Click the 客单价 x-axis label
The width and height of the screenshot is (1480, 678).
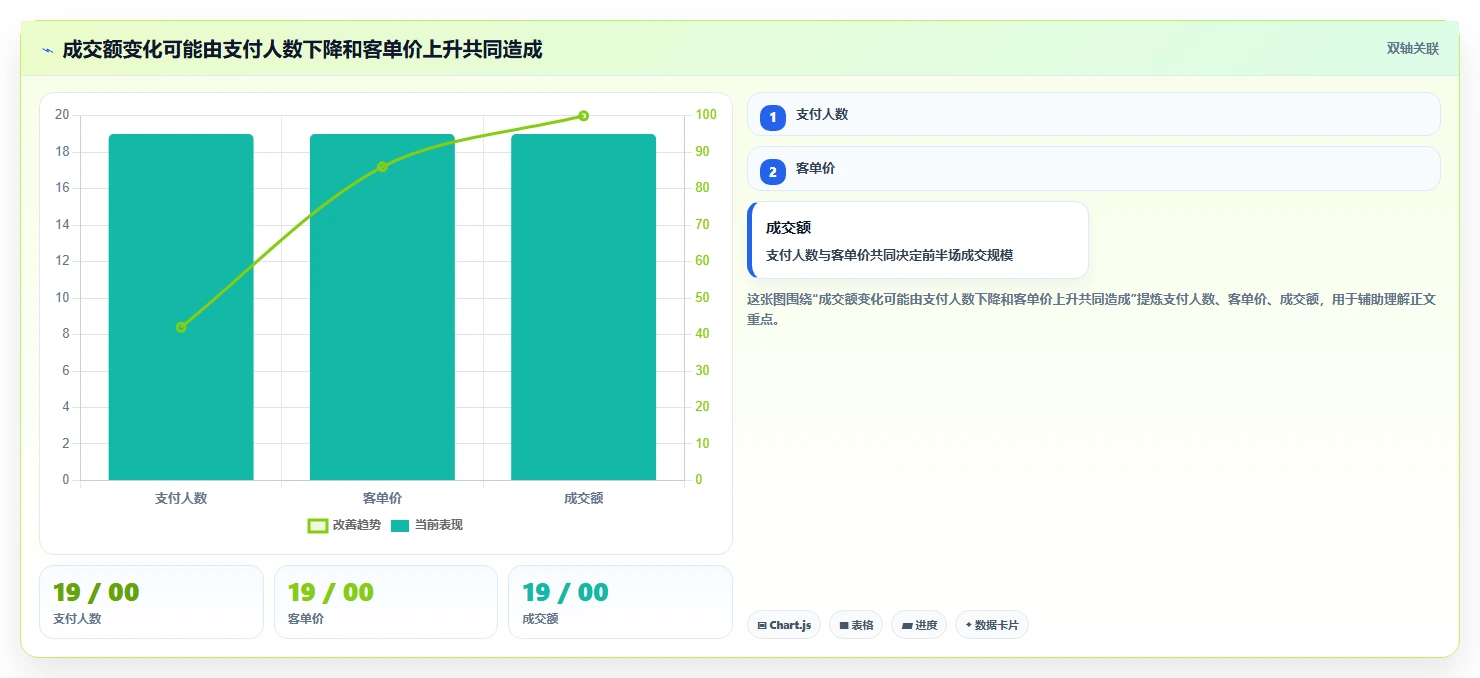382,498
